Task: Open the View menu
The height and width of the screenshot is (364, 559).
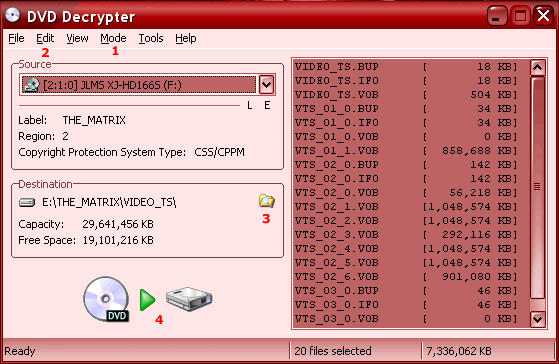Action: 77,38
